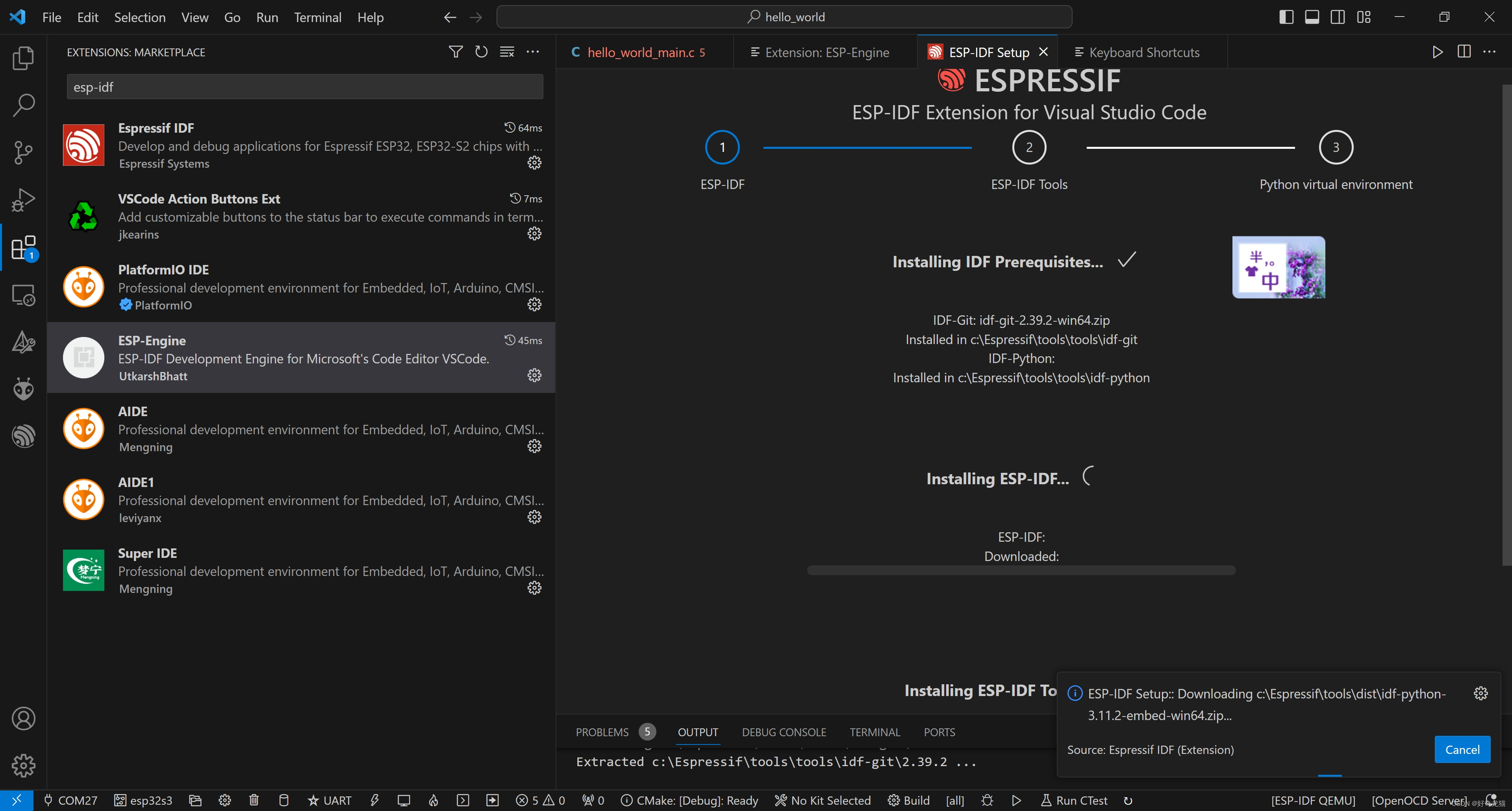Open the Selection menu
The image size is (1512, 811).
tap(140, 17)
